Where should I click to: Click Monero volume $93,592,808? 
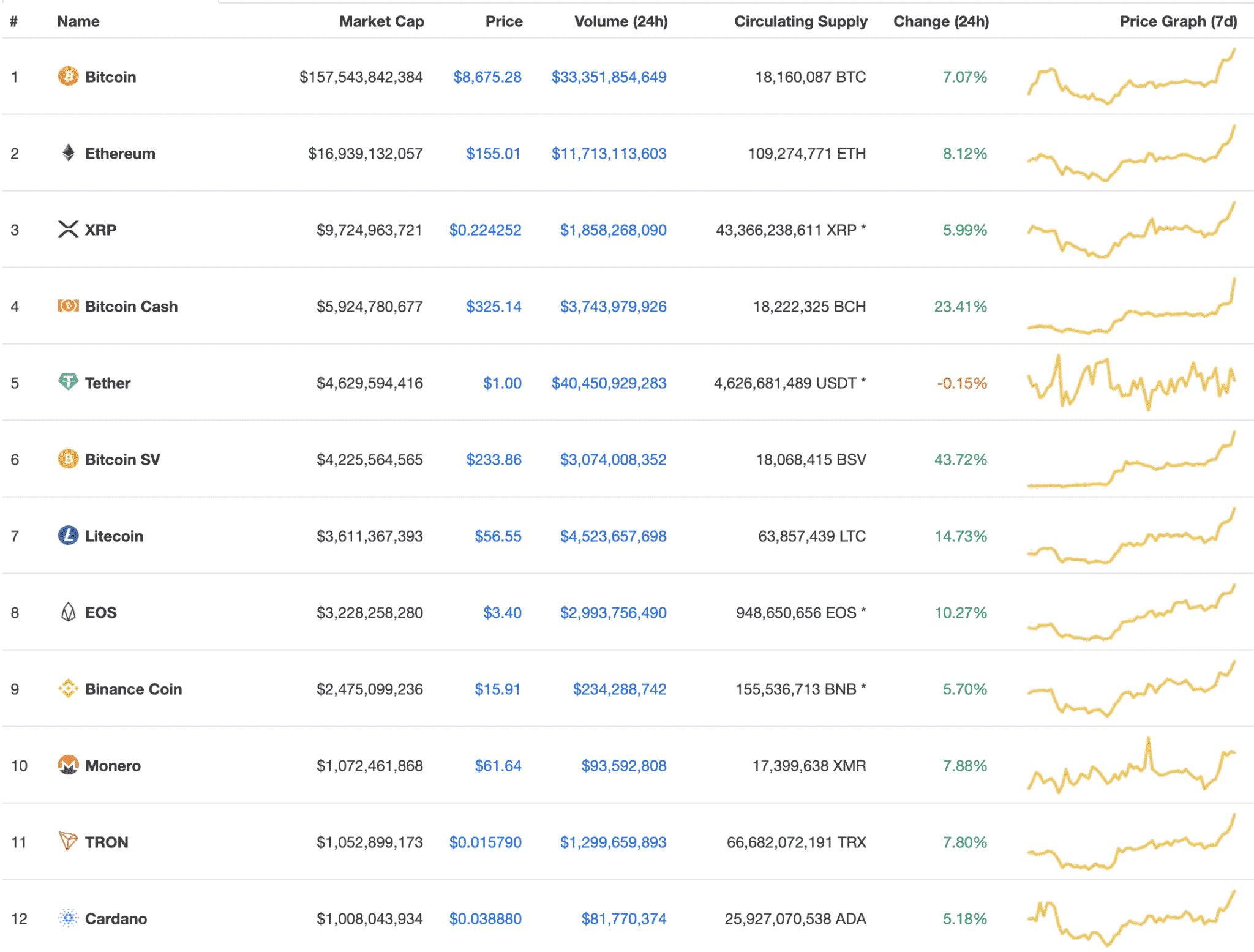[623, 765]
